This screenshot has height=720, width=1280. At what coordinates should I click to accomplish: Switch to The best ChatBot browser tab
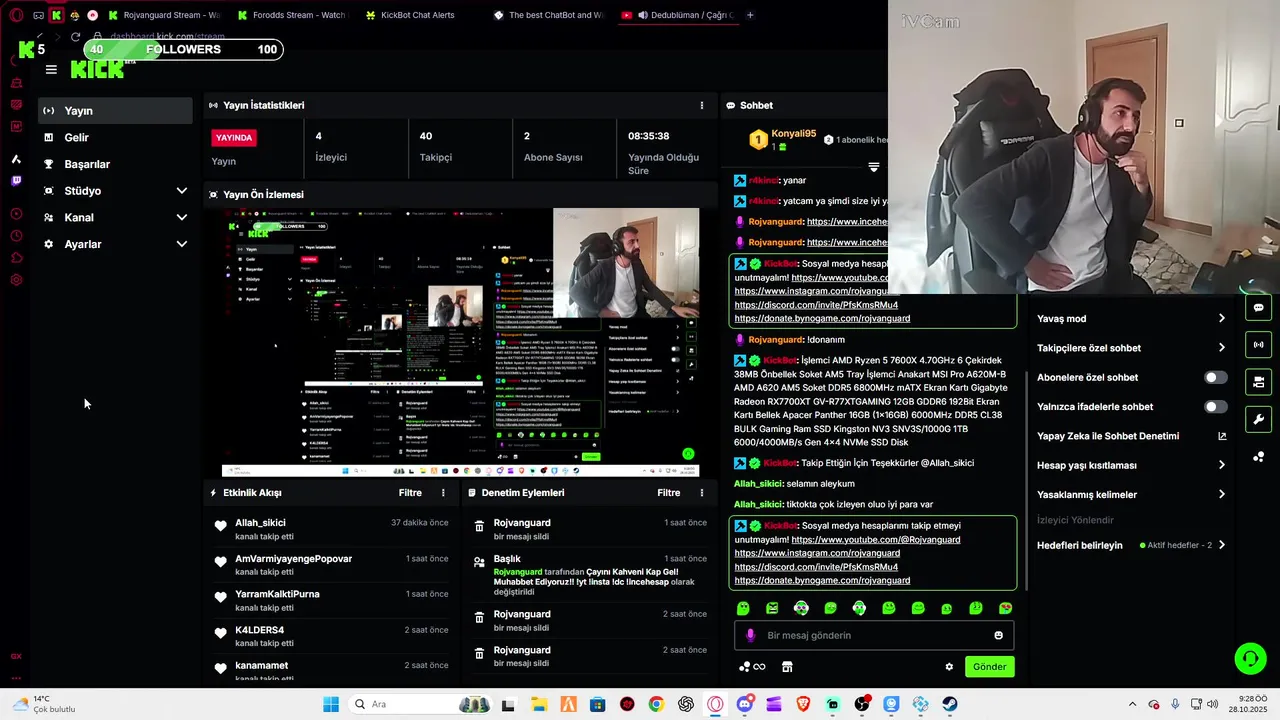coord(548,15)
